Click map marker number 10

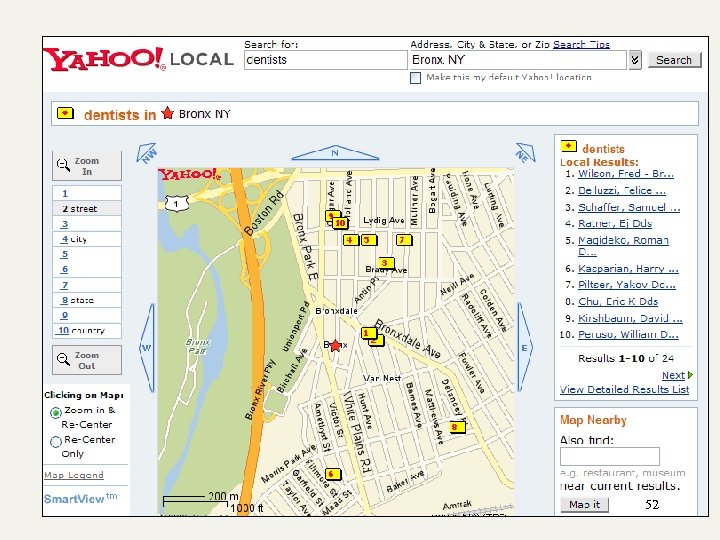coord(340,223)
